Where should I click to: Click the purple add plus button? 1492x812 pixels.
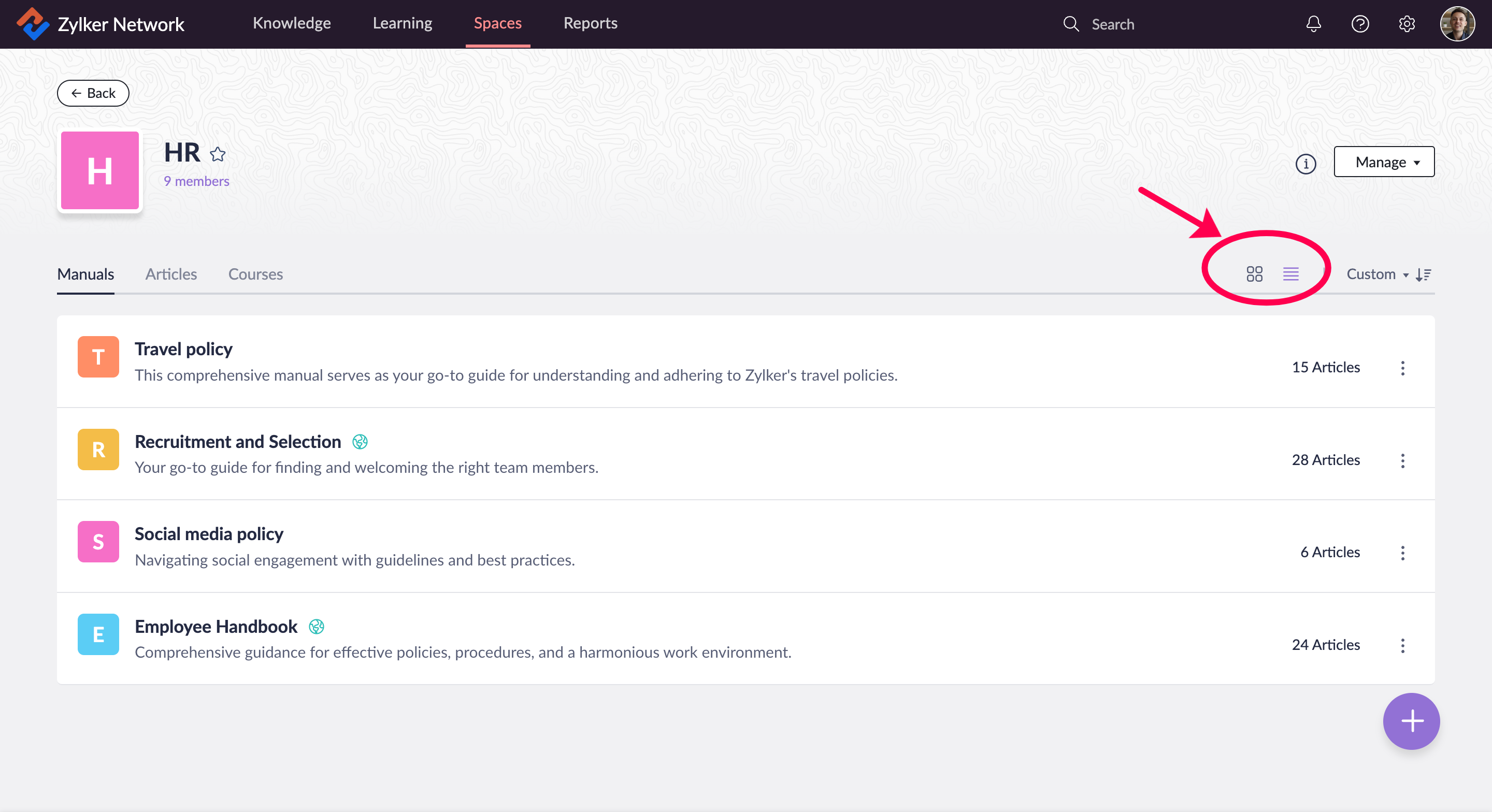tap(1411, 721)
